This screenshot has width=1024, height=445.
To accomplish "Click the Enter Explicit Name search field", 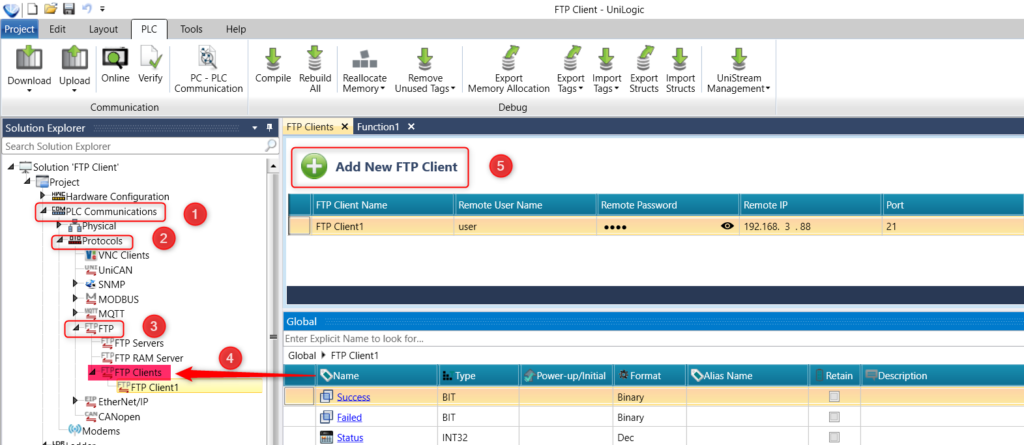I will pyautogui.click(x=653, y=339).
